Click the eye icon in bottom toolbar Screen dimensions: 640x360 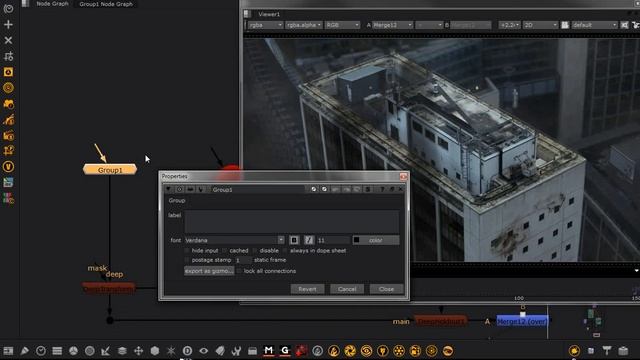pyautogui.click(x=203, y=351)
